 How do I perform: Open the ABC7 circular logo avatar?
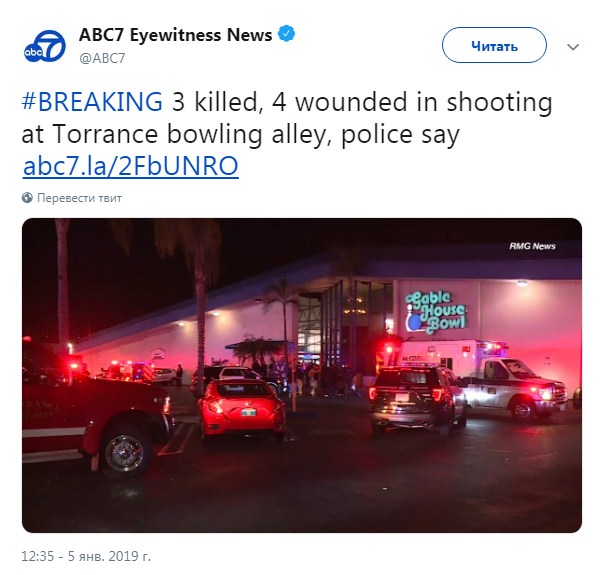[44, 46]
